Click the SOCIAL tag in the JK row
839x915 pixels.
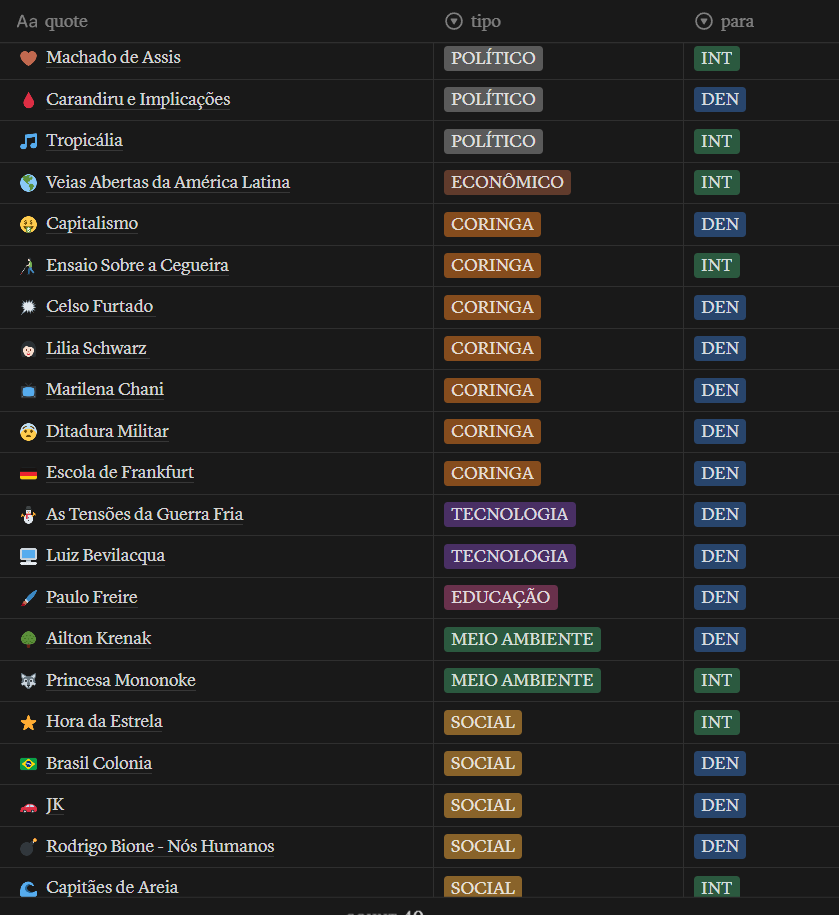point(483,805)
